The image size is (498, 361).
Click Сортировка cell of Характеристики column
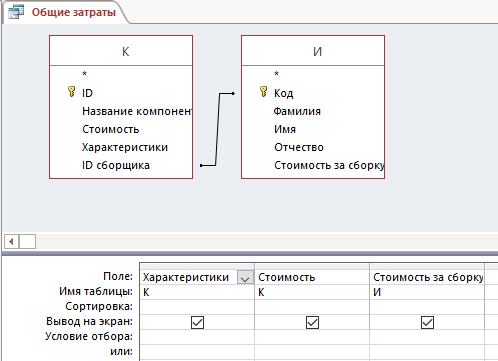[197, 307]
